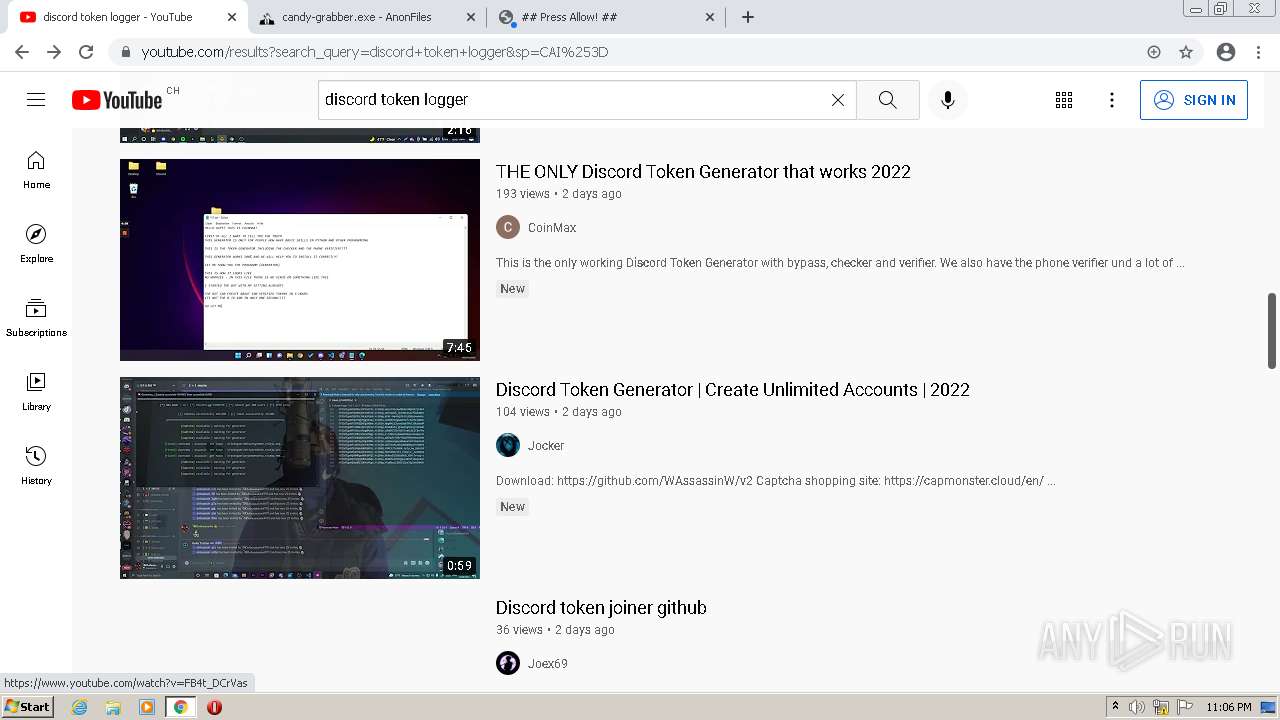Click the magnifier search button
Viewport: 1280px width, 720px height.
pos(888,100)
